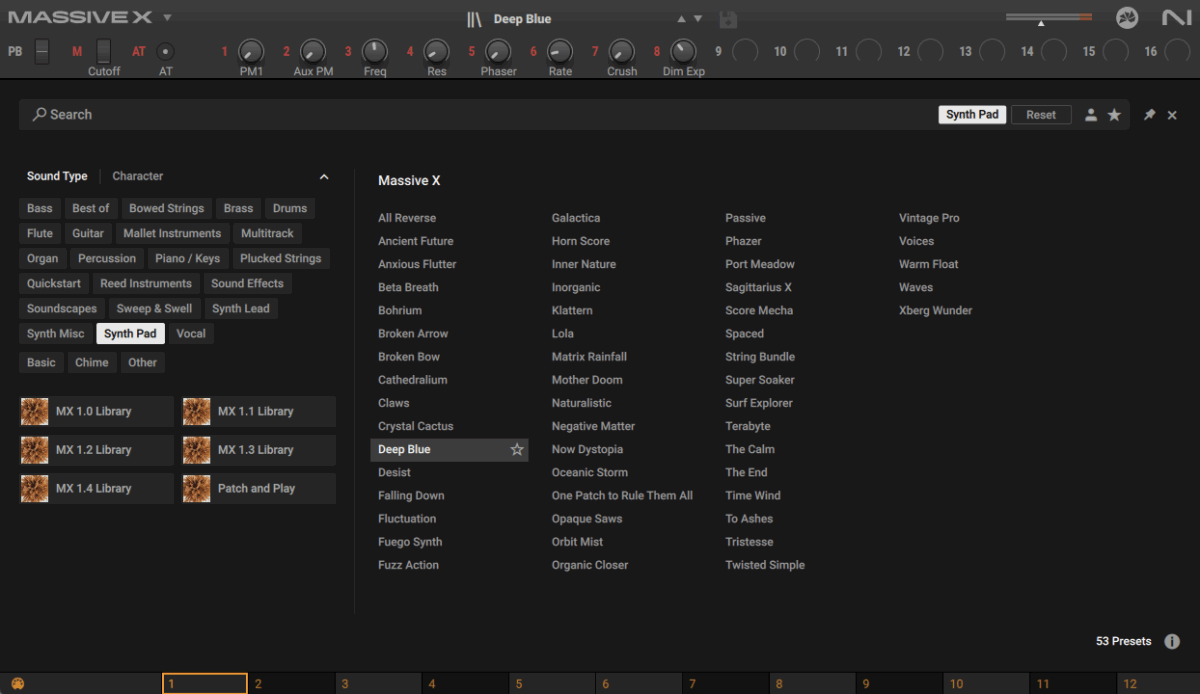This screenshot has height=694, width=1200.
Task: Pin the browser open with the pin icon
Action: pyautogui.click(x=1150, y=115)
